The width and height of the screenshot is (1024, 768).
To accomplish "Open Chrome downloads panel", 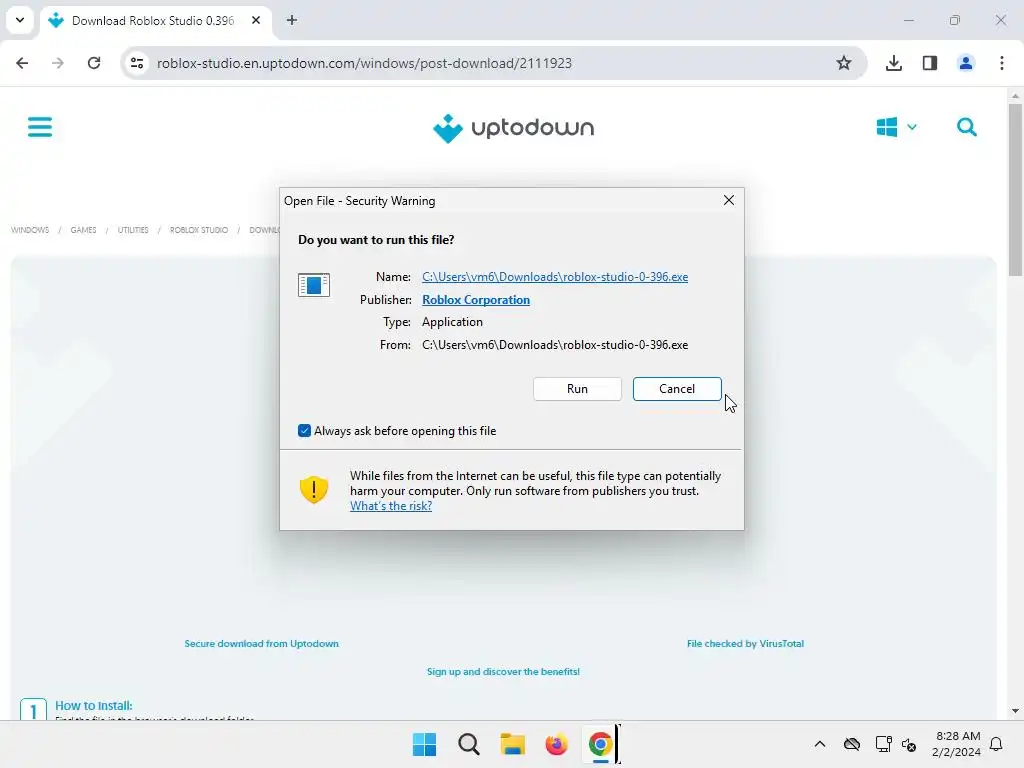I will pyautogui.click(x=893, y=63).
